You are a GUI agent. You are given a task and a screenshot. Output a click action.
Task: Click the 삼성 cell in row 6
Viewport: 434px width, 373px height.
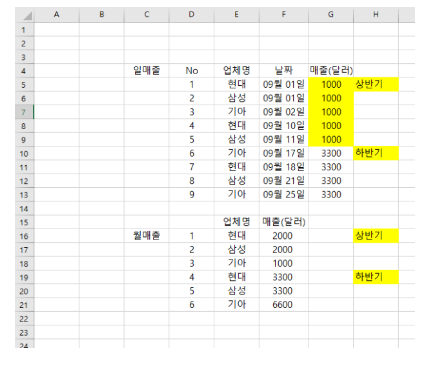click(x=237, y=98)
